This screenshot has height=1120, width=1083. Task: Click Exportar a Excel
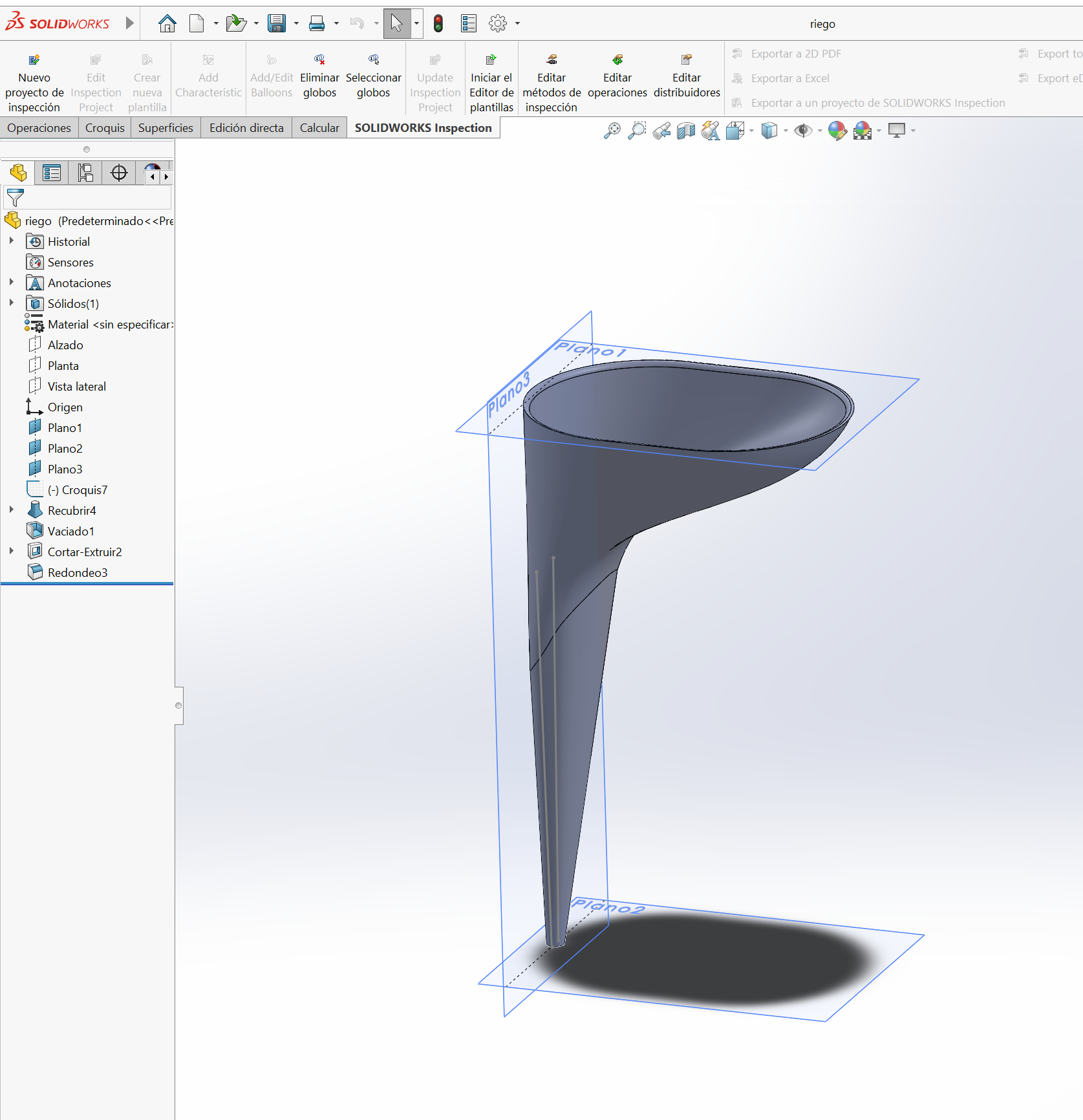click(781, 78)
